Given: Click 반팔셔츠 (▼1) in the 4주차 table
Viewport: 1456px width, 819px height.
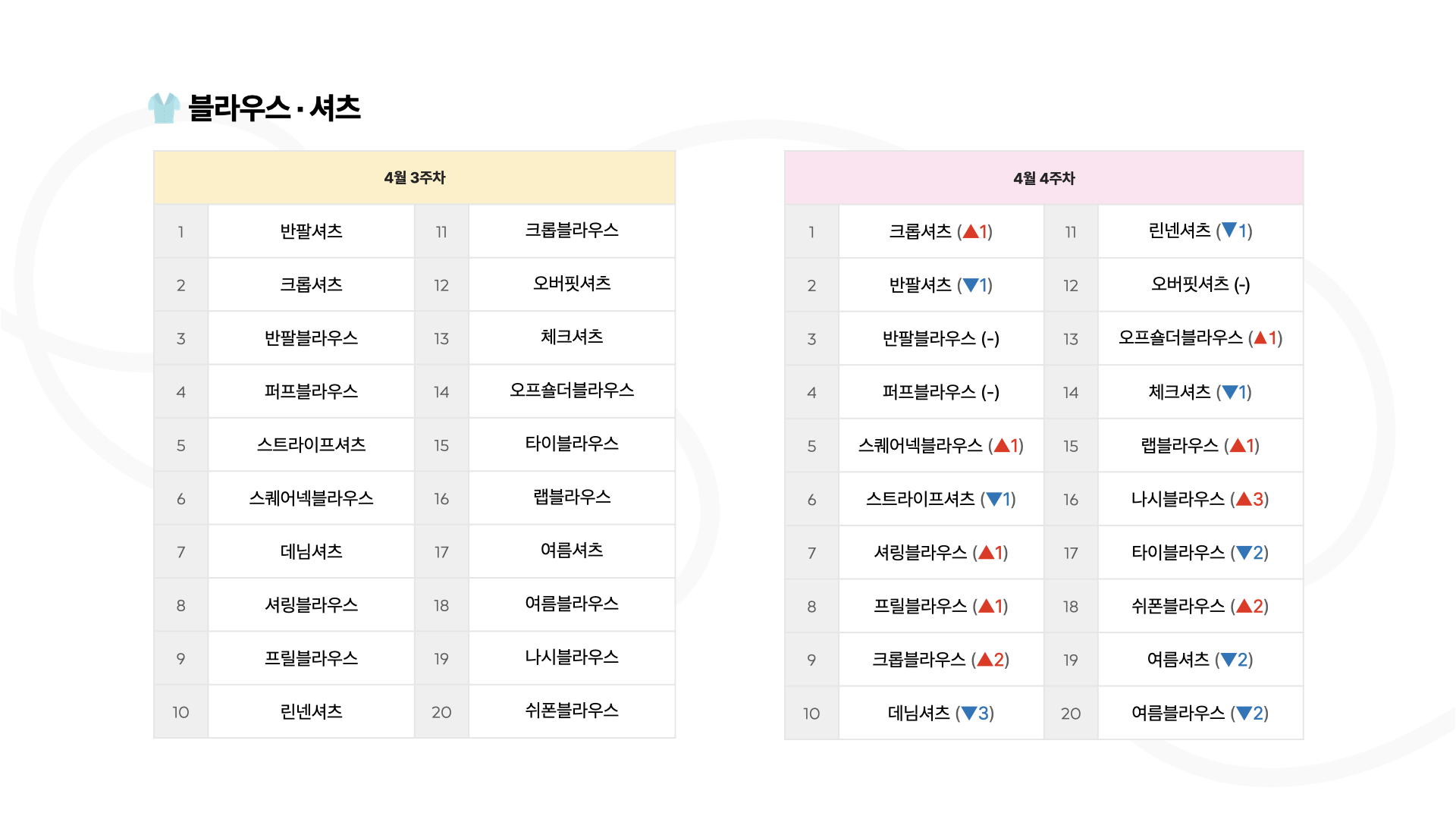Looking at the screenshot, I should coord(941,285).
